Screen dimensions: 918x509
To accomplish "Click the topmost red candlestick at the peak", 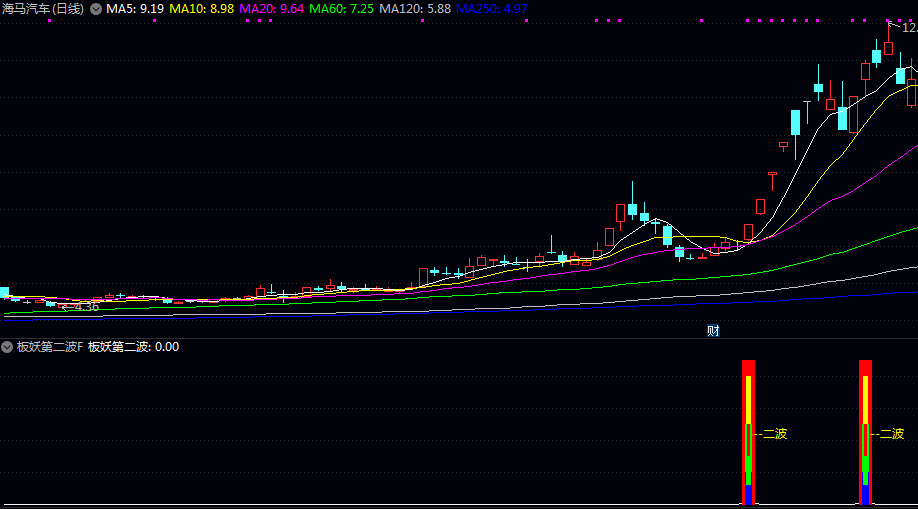I will pos(888,47).
